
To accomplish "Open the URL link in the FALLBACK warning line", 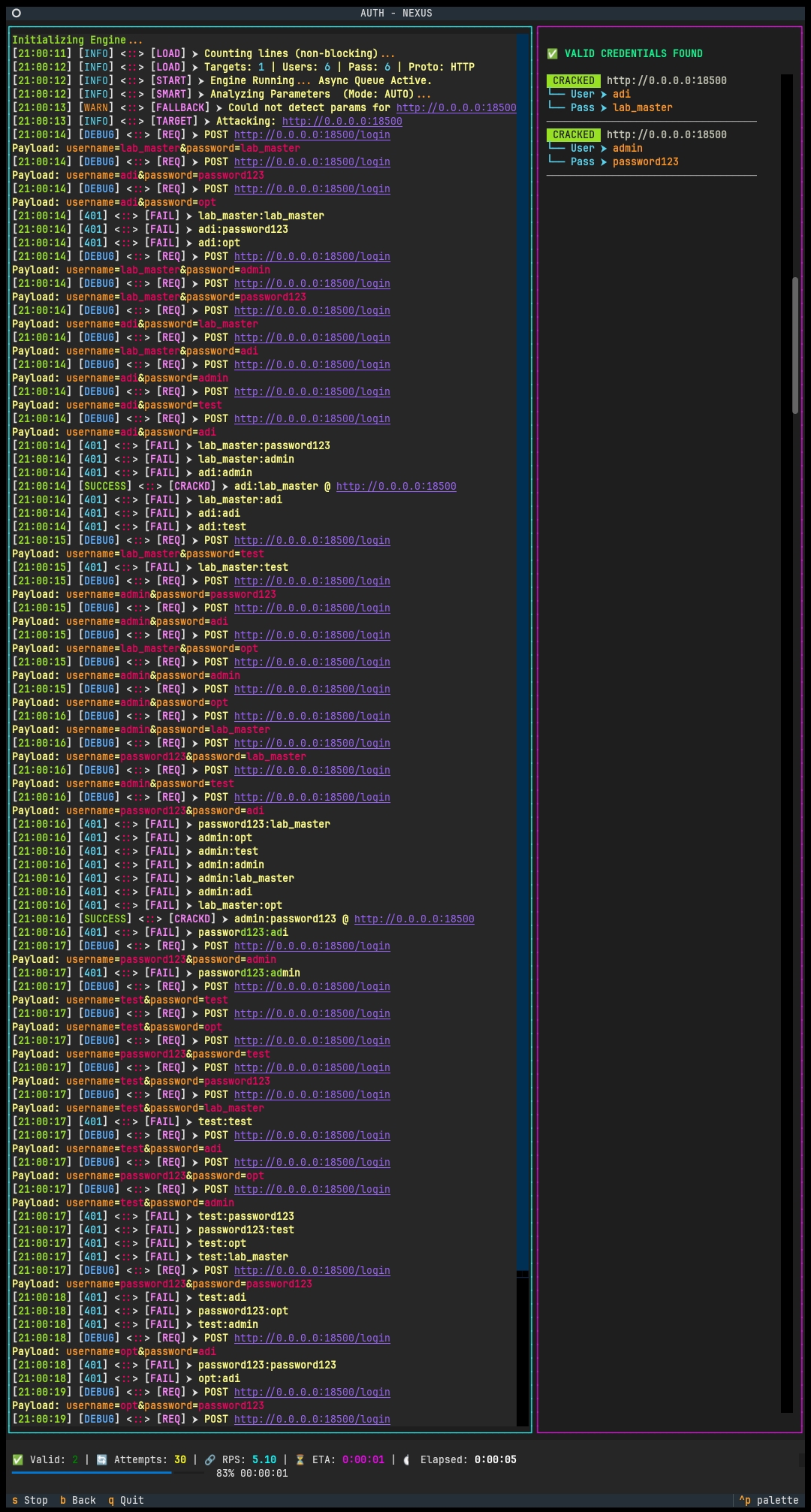I will (x=457, y=107).
